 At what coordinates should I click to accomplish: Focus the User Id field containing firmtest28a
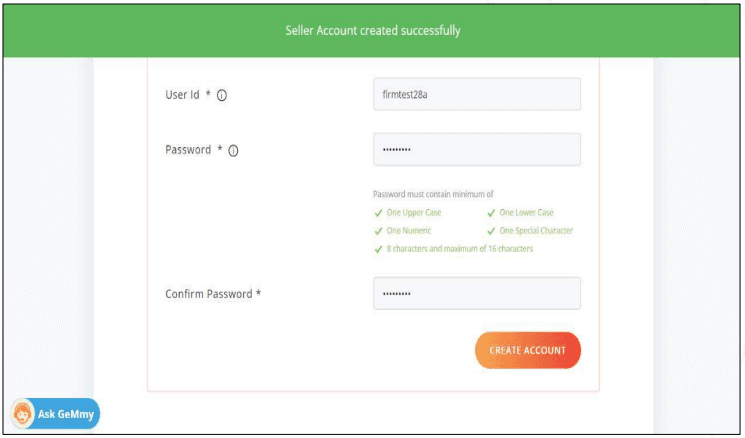click(x=476, y=94)
